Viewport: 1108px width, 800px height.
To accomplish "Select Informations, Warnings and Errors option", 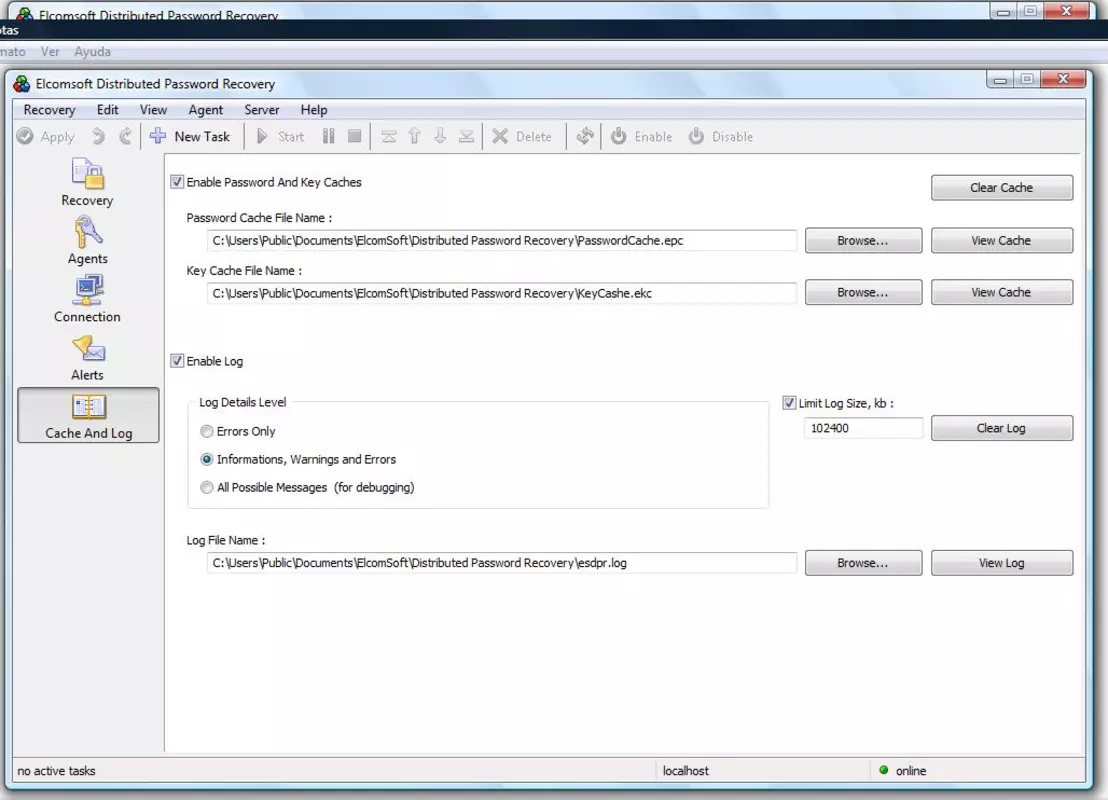I will (x=206, y=459).
